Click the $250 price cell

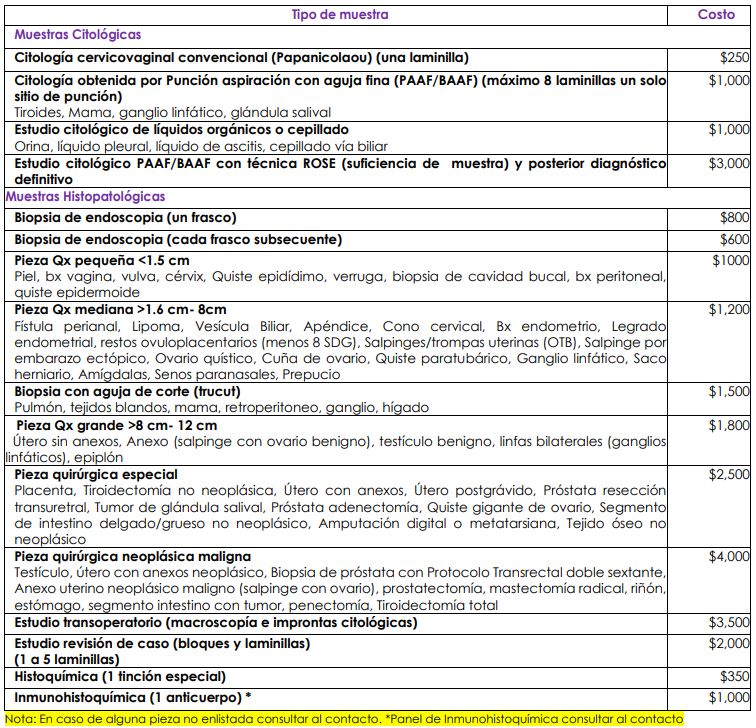[734, 58]
